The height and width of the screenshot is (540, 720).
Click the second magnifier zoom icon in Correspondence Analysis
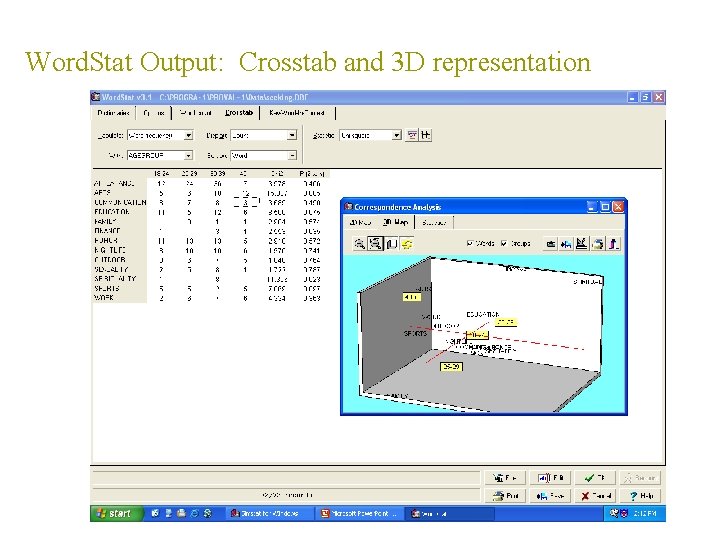point(376,243)
